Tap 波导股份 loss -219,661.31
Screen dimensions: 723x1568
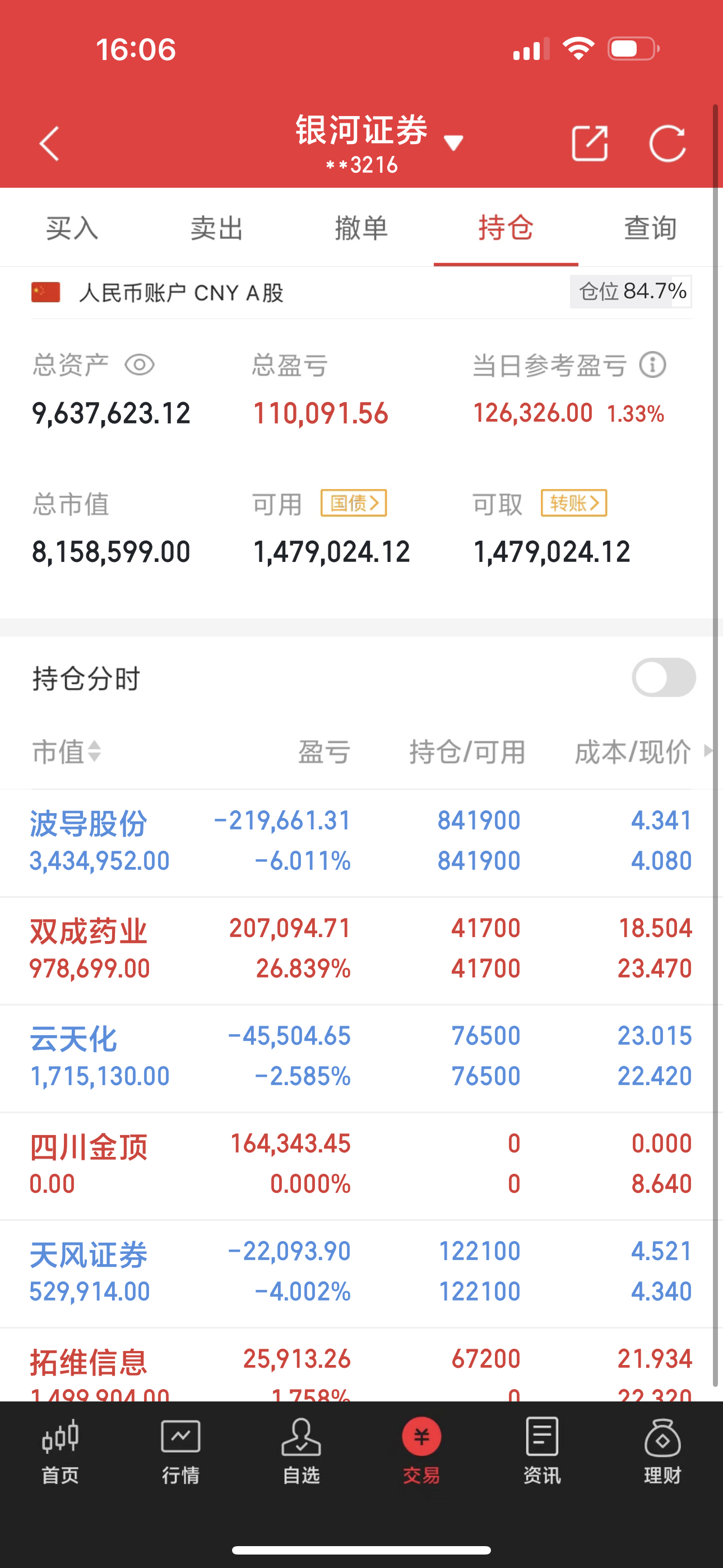coord(282,820)
